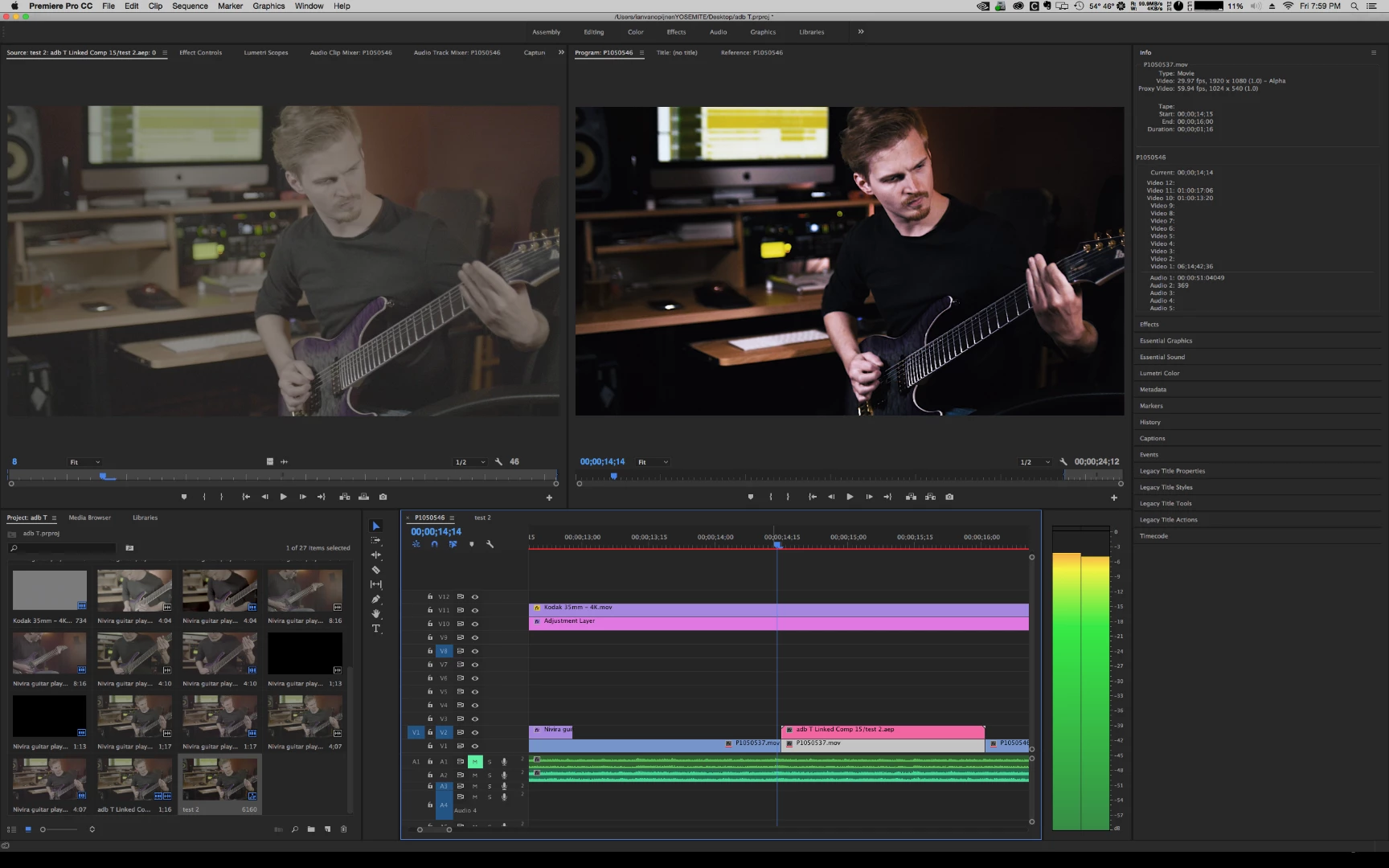Open the Essential Graphics panel
The height and width of the screenshot is (868, 1389).
pyautogui.click(x=1166, y=341)
